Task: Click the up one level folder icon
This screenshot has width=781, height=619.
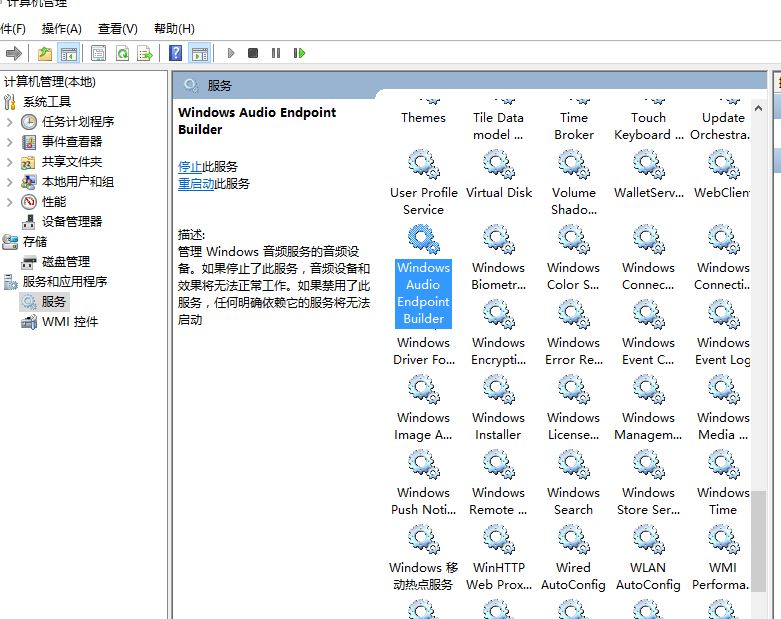Action: (45, 53)
